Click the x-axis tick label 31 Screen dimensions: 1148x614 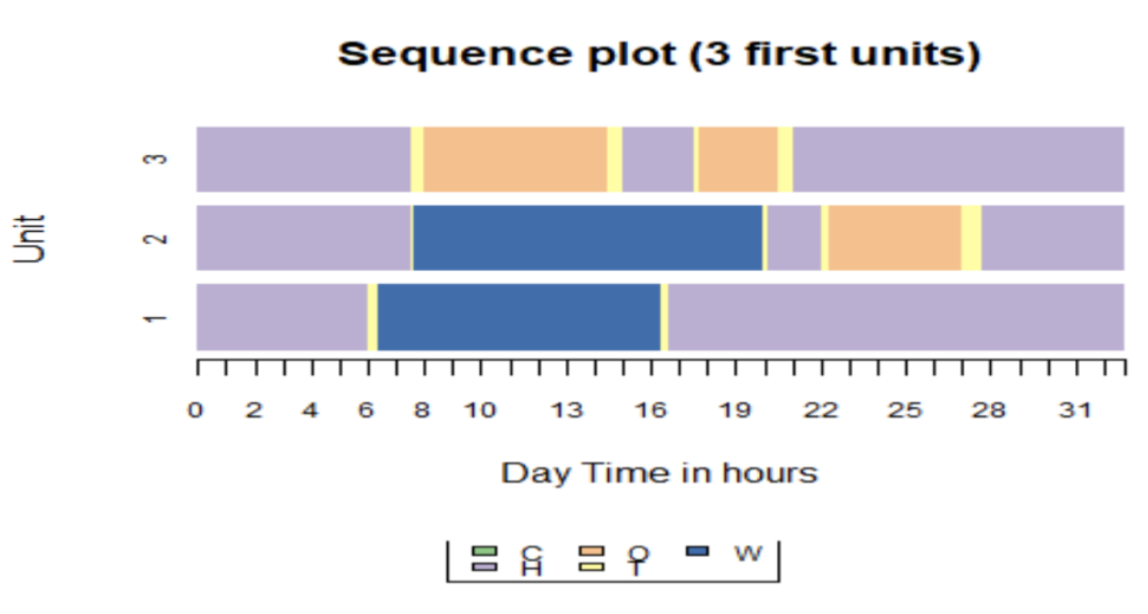(1075, 410)
